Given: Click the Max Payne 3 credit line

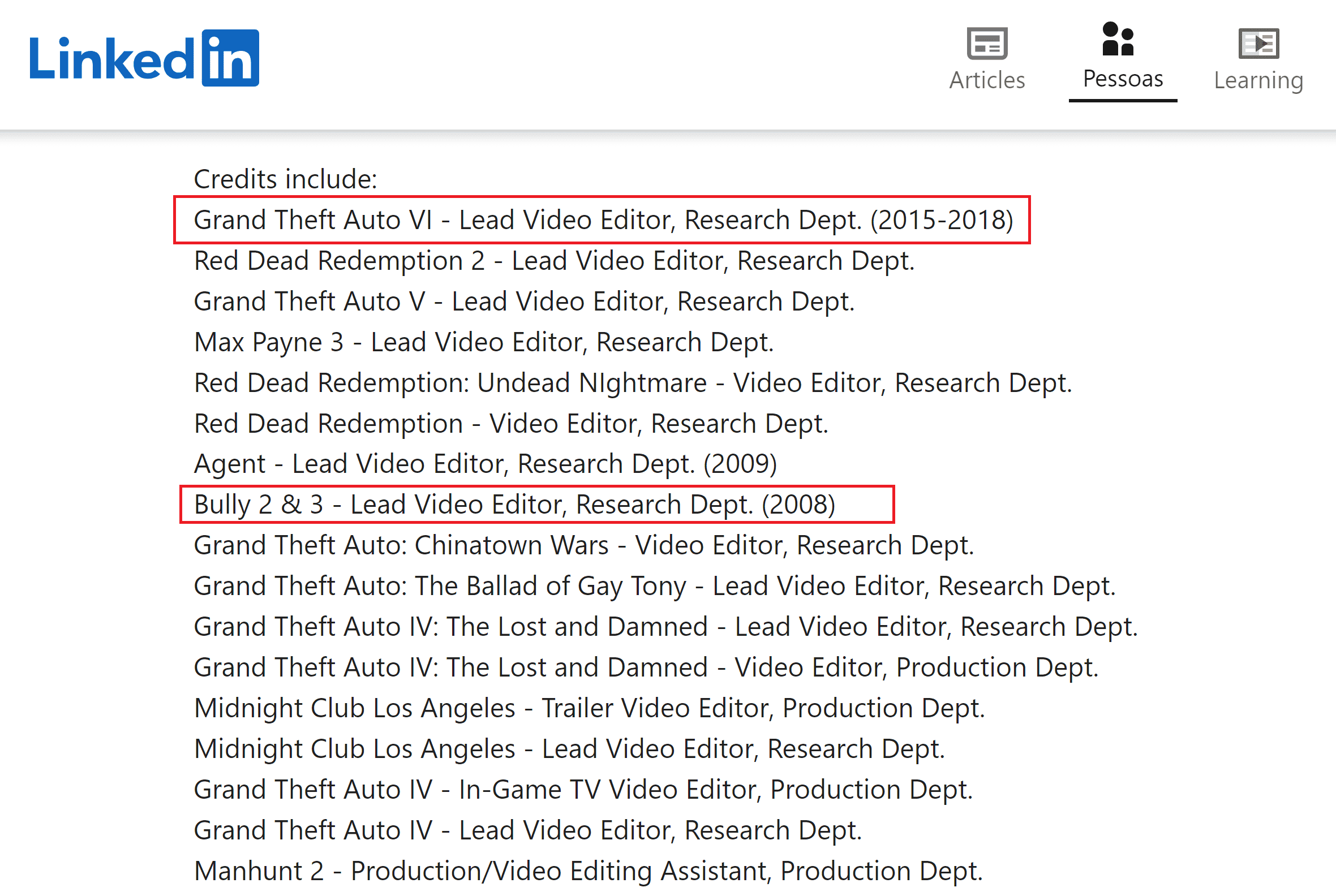Looking at the screenshot, I should click(x=483, y=342).
